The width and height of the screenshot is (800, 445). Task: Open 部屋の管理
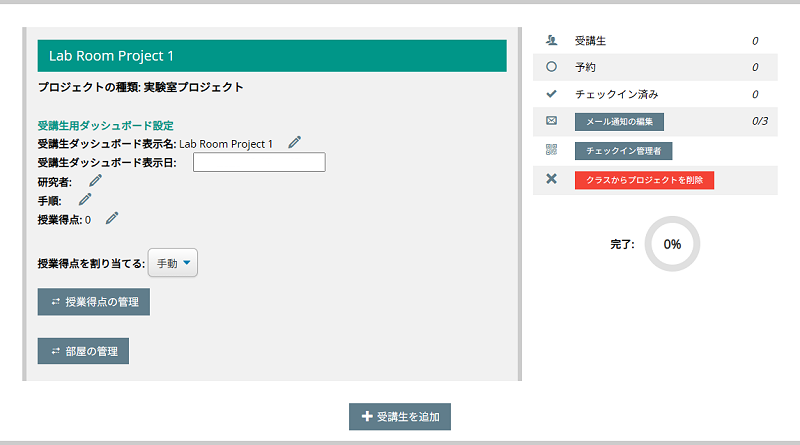pyautogui.click(x=83, y=350)
